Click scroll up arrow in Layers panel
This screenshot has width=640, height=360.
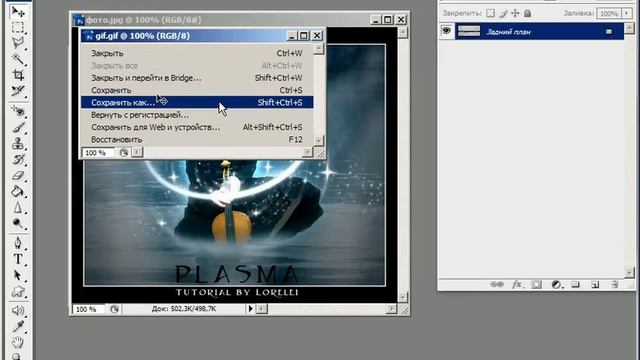pos(629,28)
